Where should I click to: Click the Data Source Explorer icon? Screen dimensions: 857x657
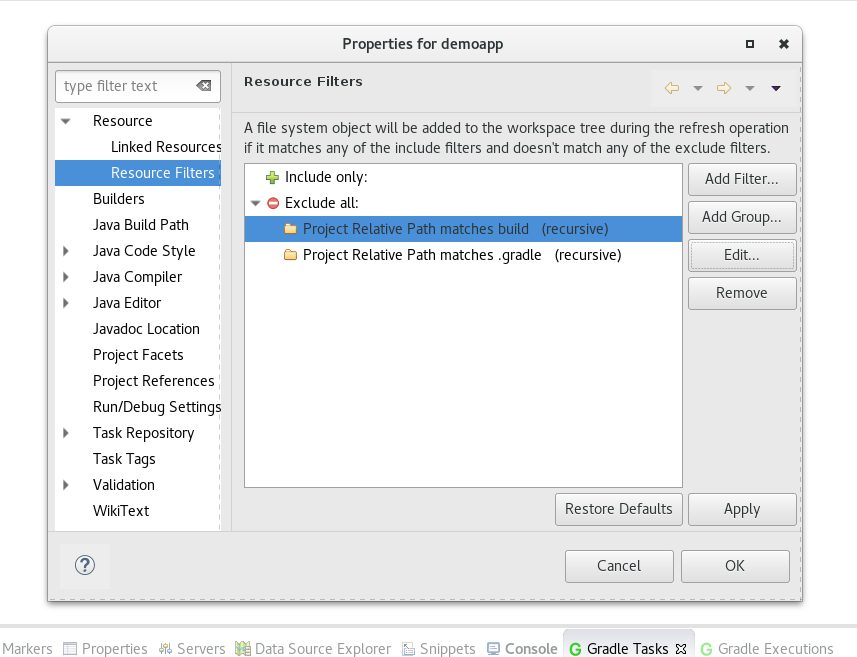241,648
